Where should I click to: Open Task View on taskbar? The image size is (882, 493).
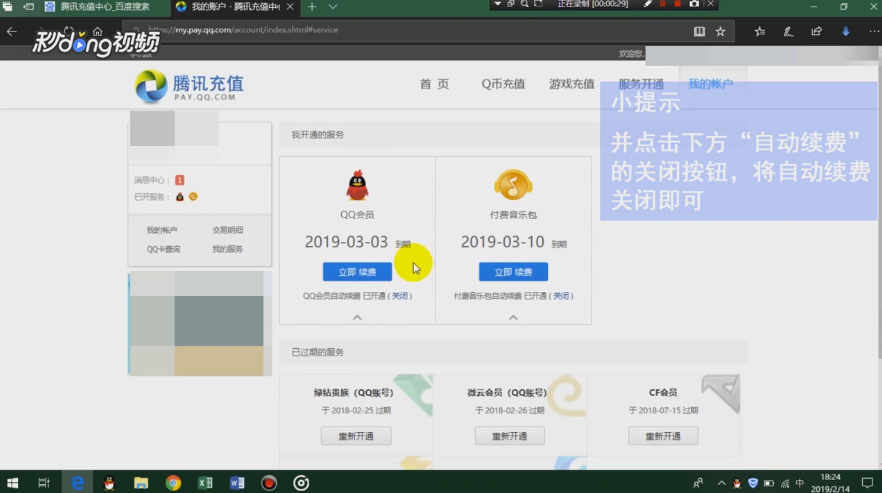click(x=44, y=483)
